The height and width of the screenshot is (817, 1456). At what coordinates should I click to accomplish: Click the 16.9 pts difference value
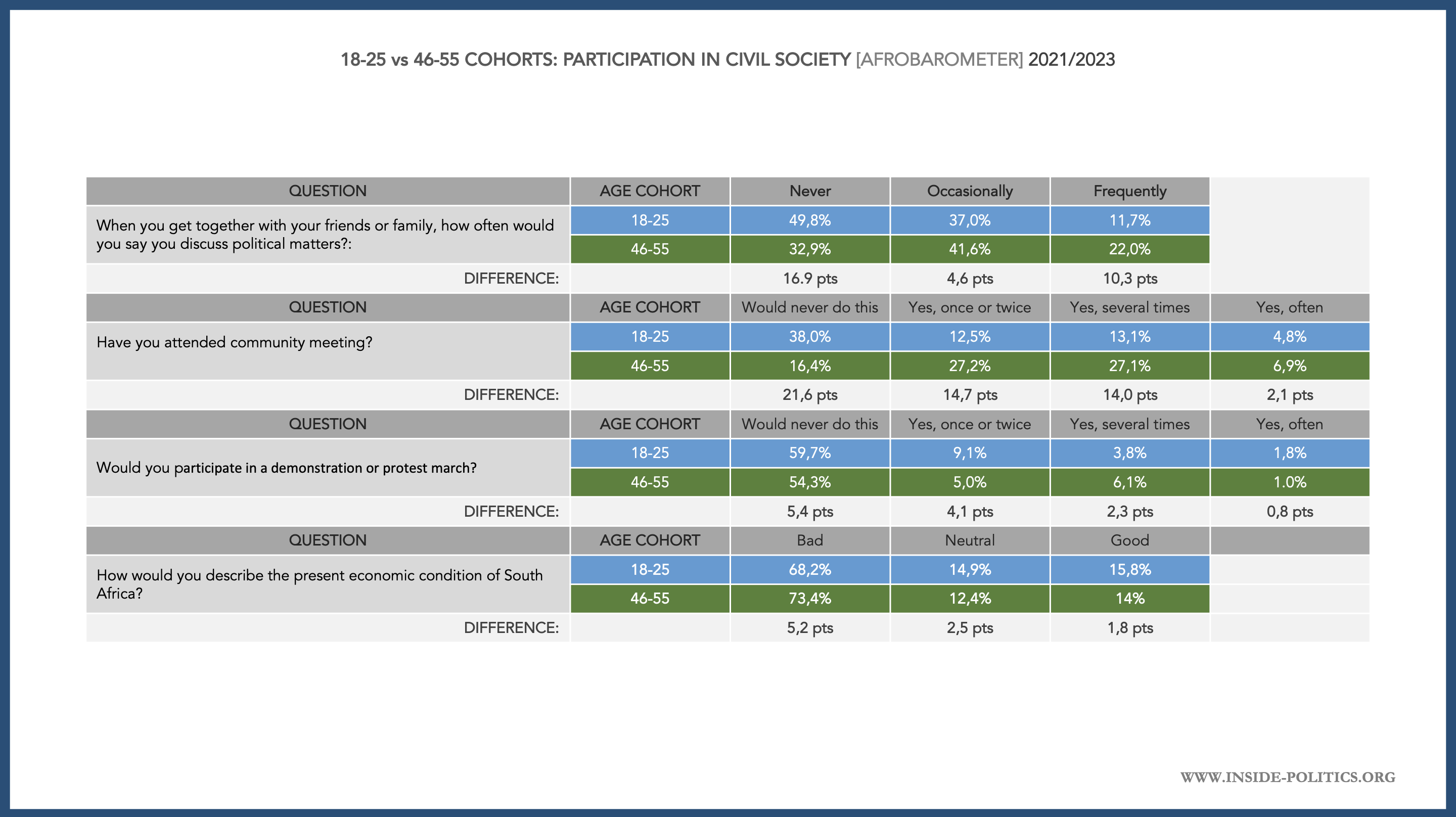809,278
